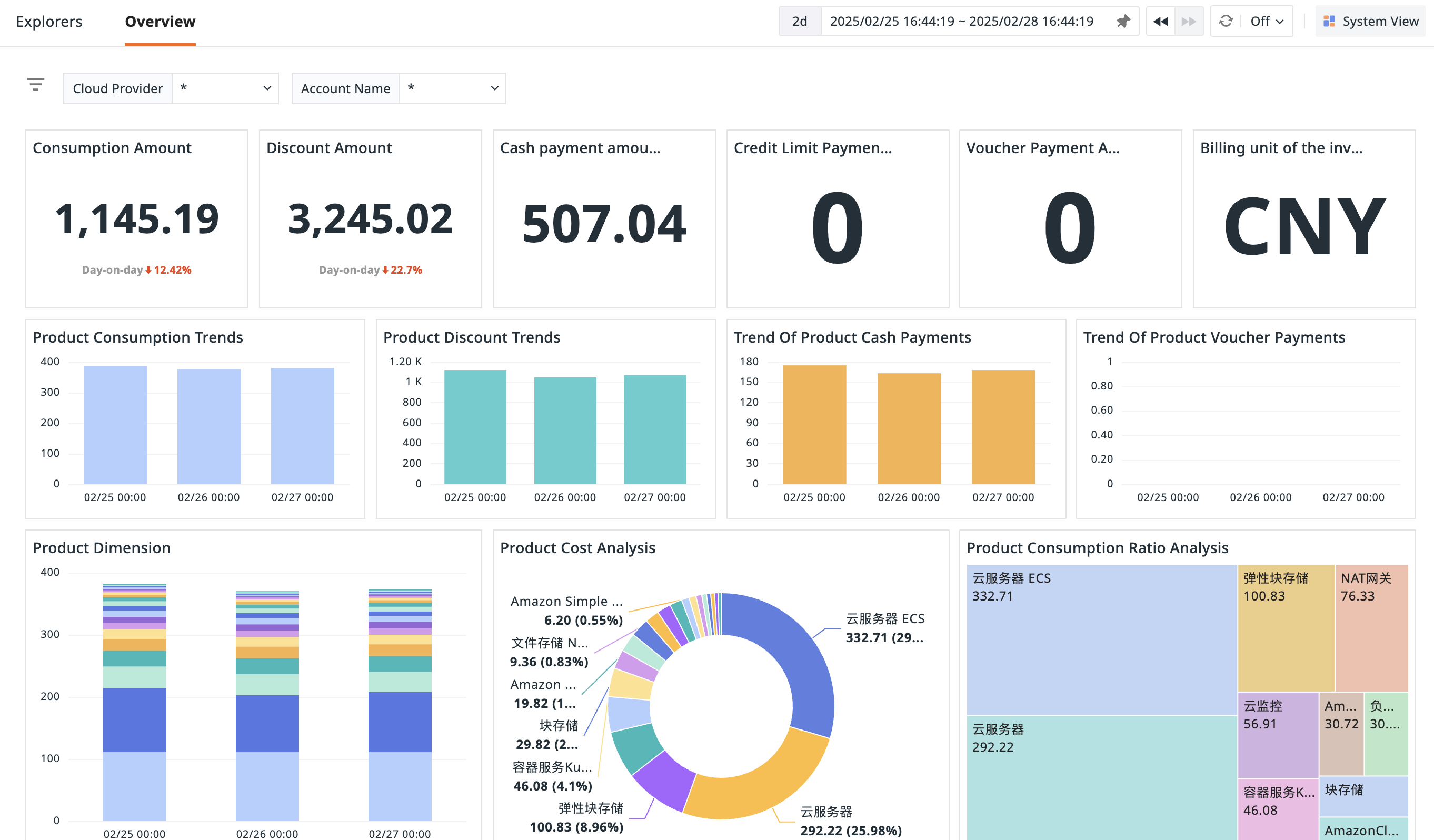Jump forward with the fast-forward icon
Image resolution: width=1434 pixels, height=840 pixels.
click(1189, 22)
